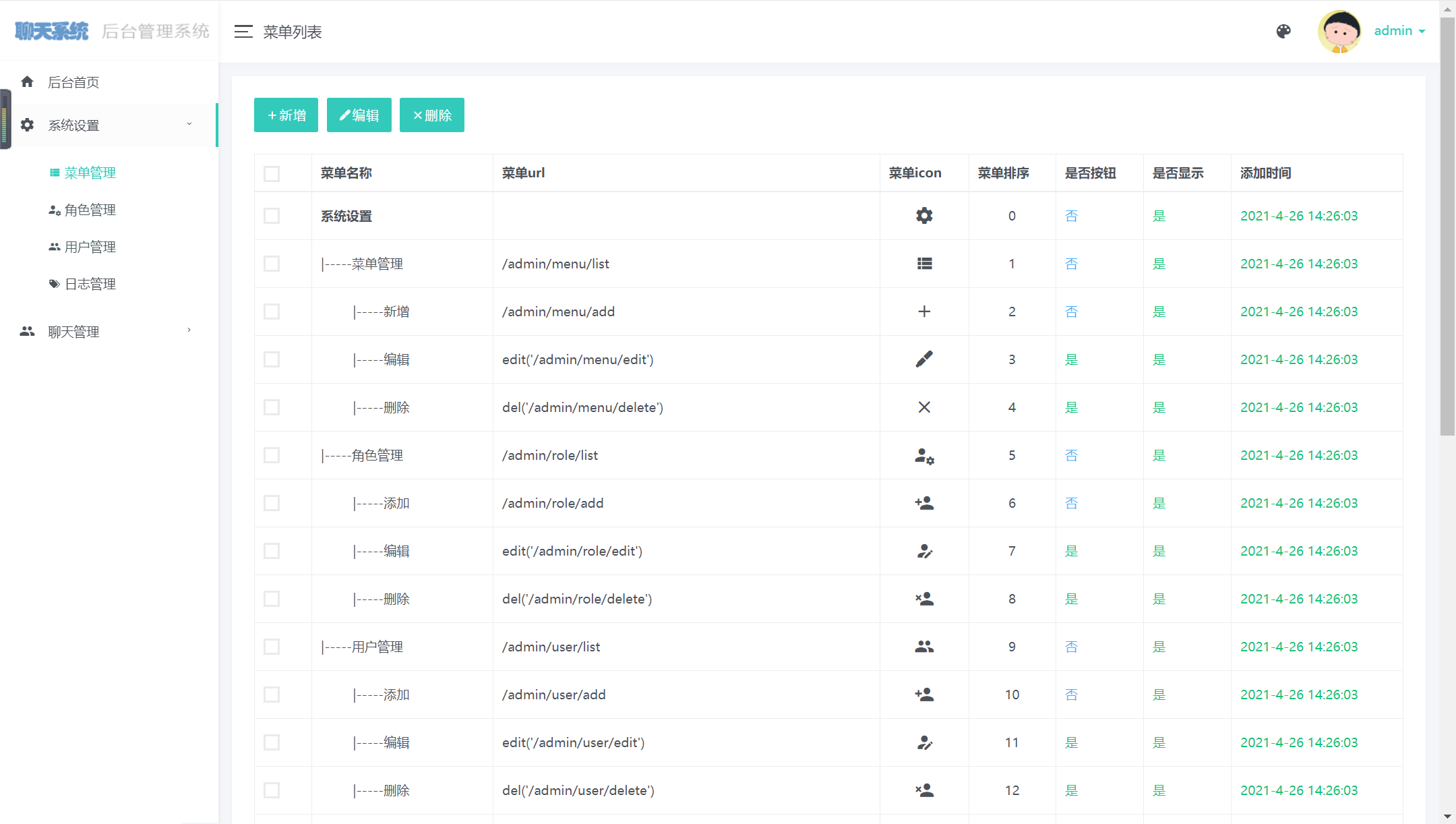This screenshot has height=824, width=1456.
Task: Click the 日志管理 tag icon in sidebar
Action: point(55,284)
